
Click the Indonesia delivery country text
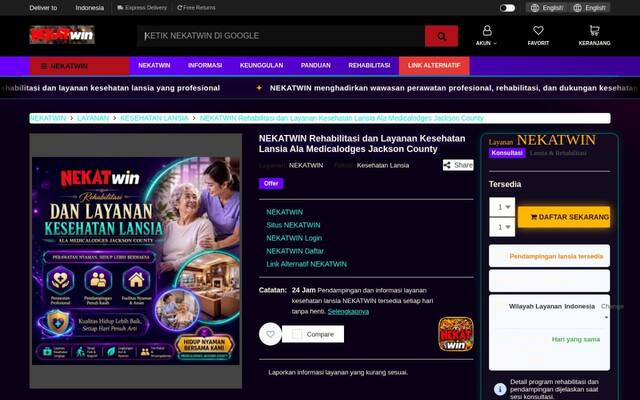tap(89, 8)
